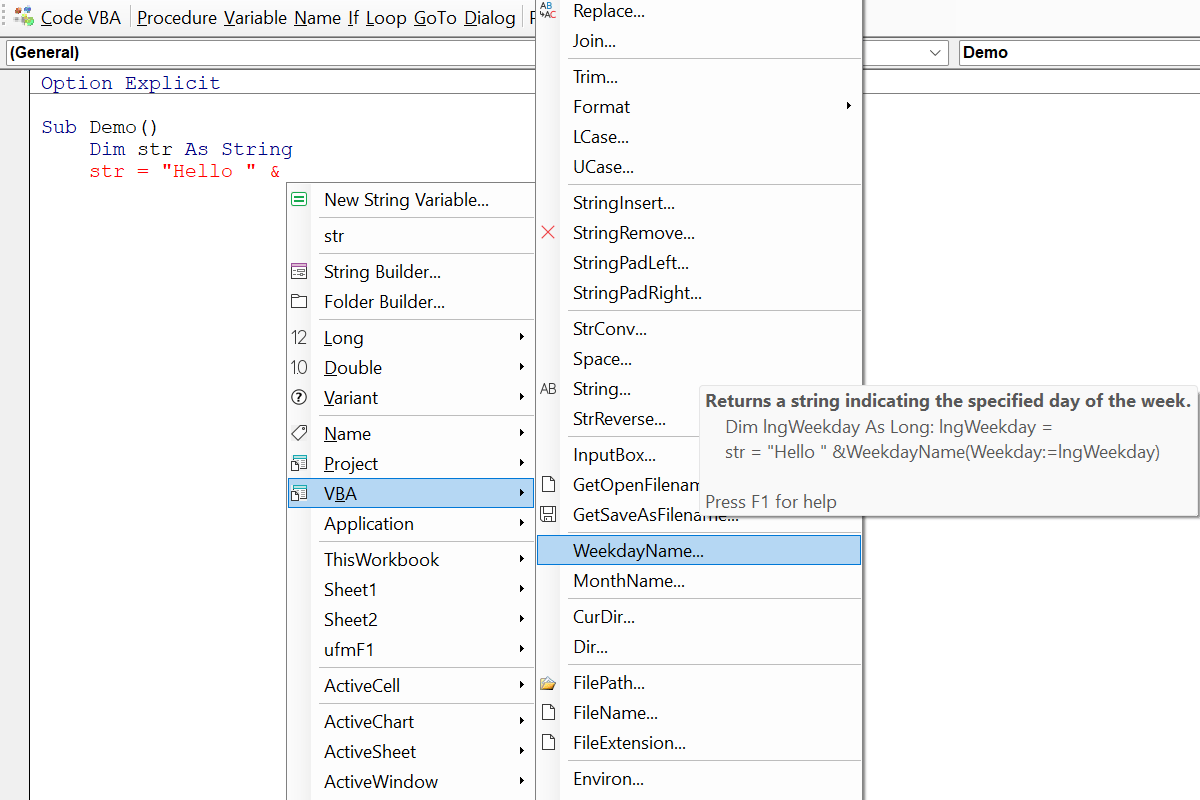Open the Variable toolbar menu
The height and width of the screenshot is (800, 1200).
256,18
